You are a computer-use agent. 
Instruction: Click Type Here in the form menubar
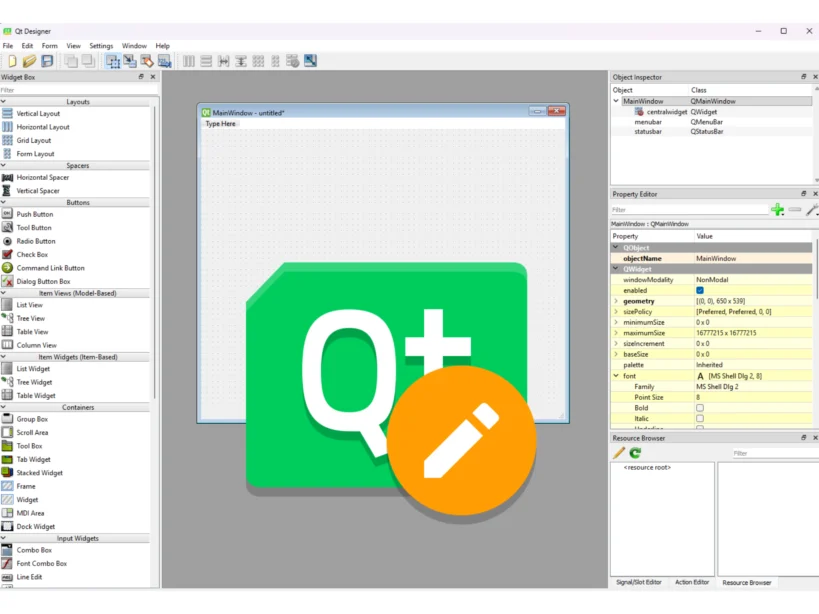click(220, 124)
